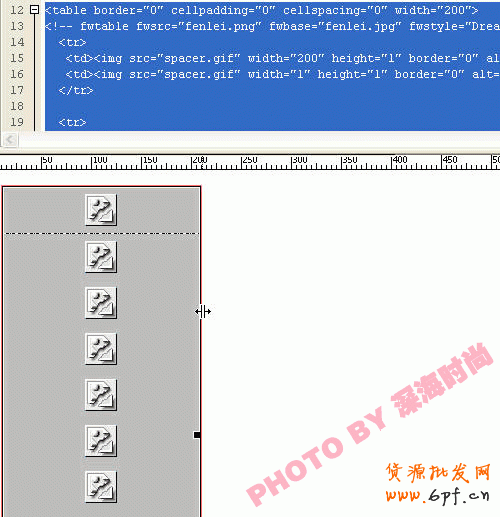Select the second broken image placeholder
The height and width of the screenshot is (517, 500).
101,257
